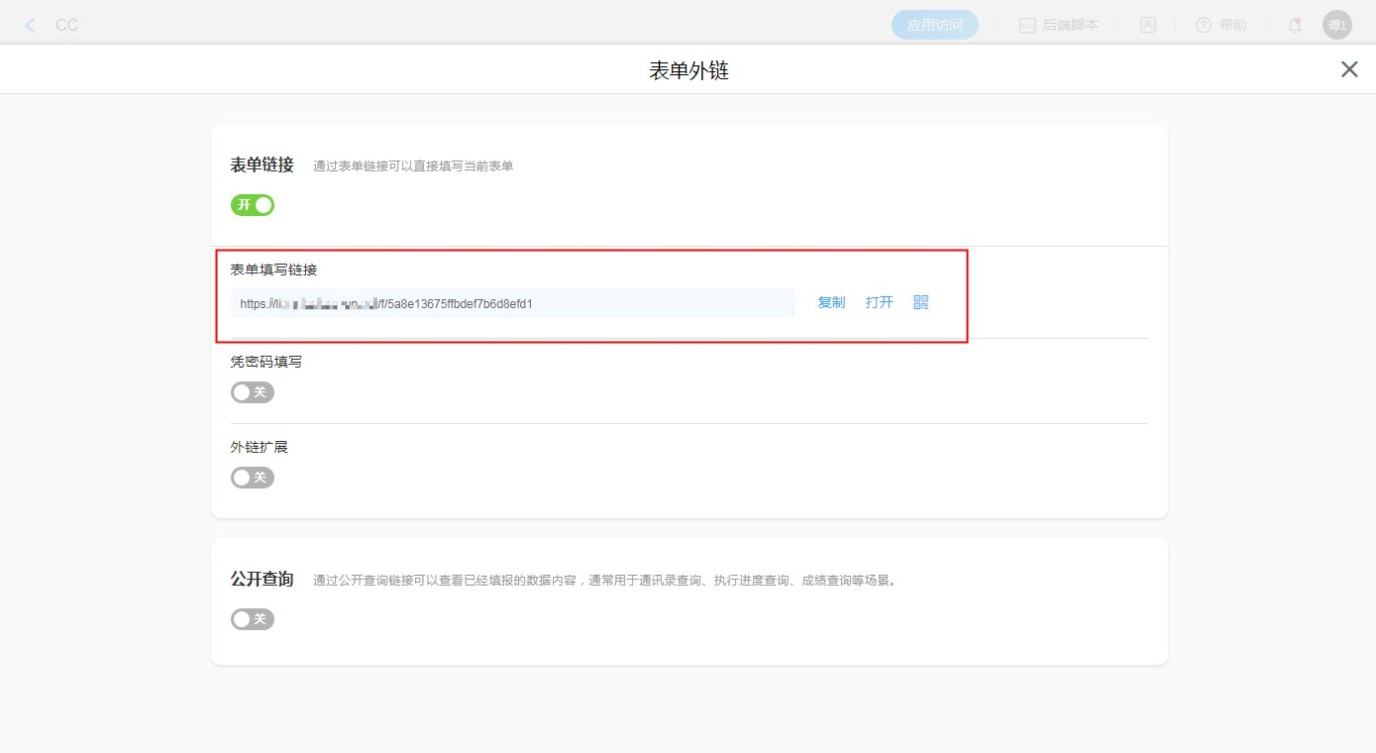
Task: Turn on the 公开查询 toggle
Action: (252, 619)
